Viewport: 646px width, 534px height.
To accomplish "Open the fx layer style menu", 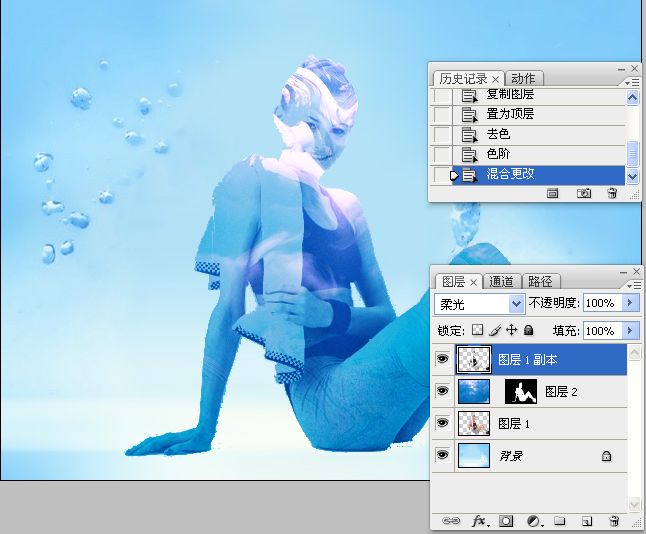I will click(479, 521).
